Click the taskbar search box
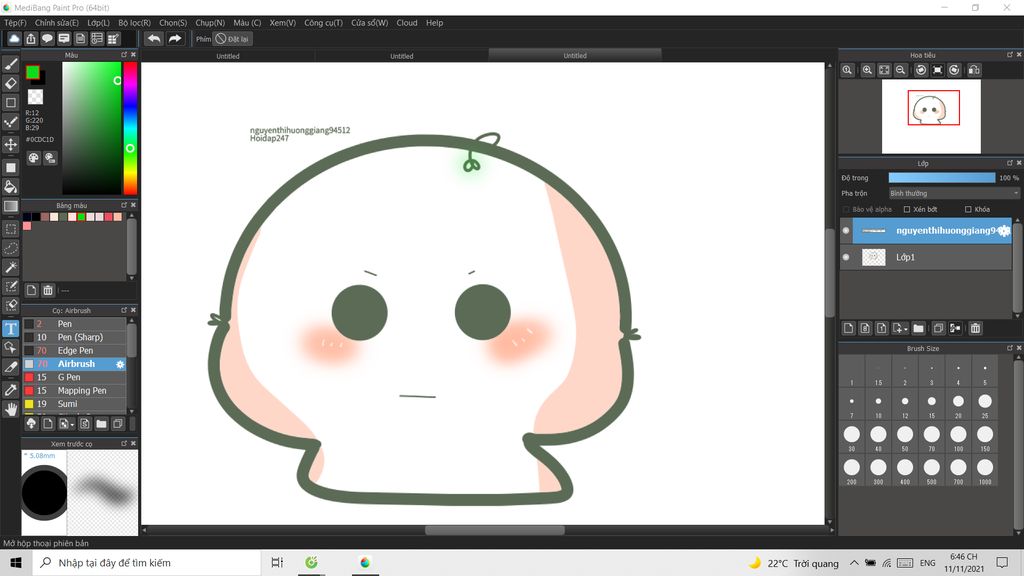This screenshot has width=1024, height=576. click(146, 562)
